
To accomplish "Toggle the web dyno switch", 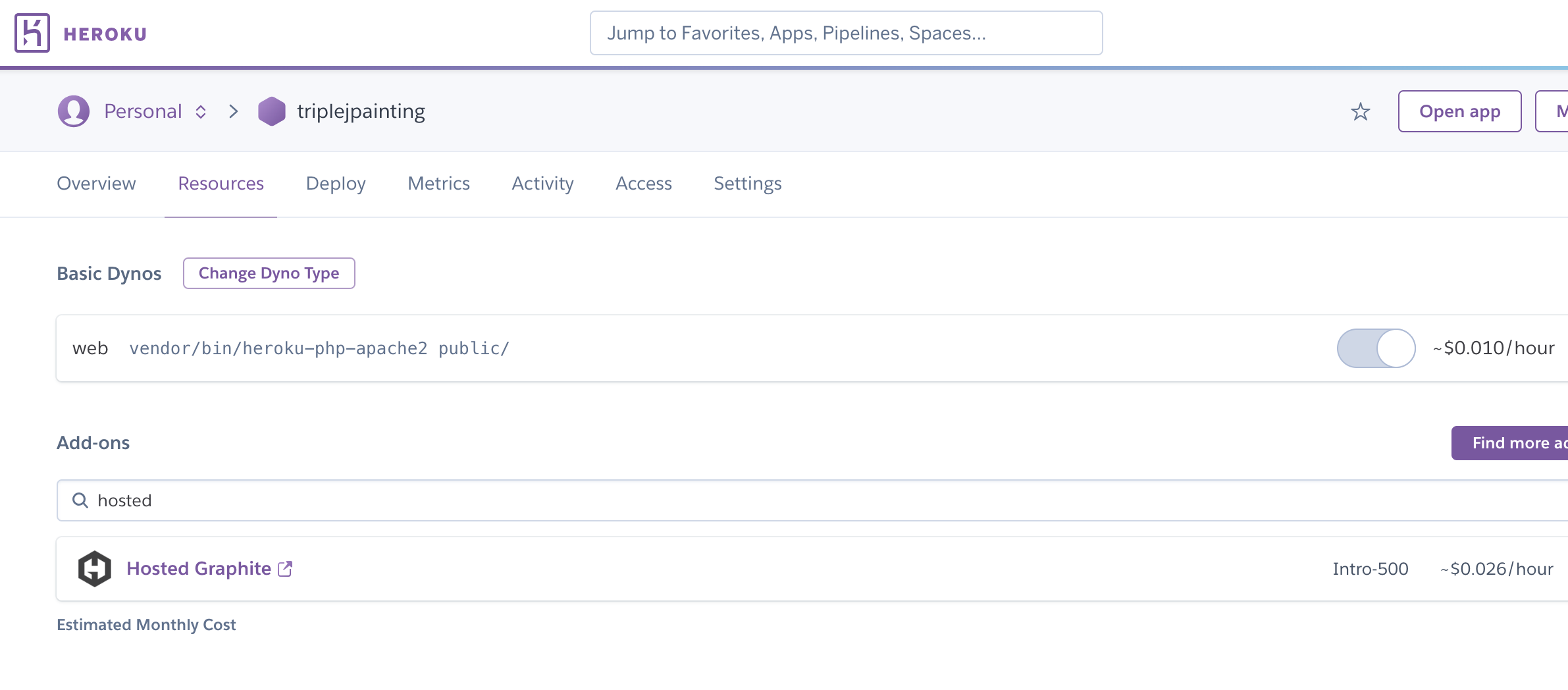I will click(x=1376, y=348).
